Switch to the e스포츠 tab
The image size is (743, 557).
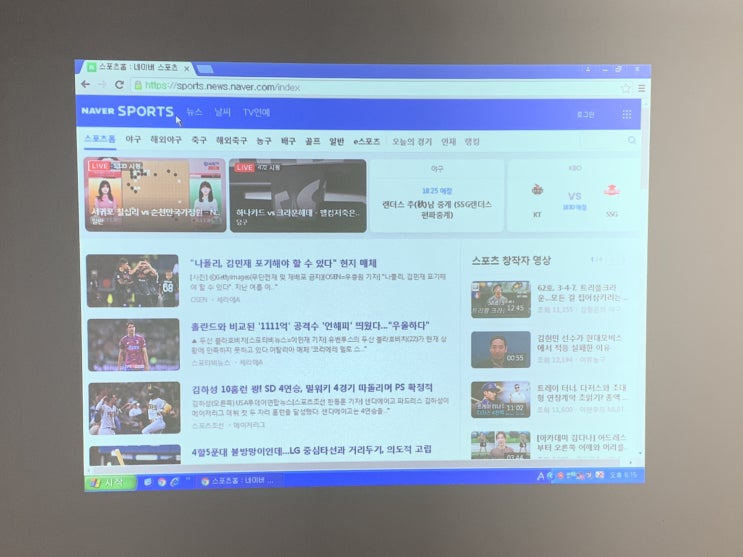tap(366, 142)
